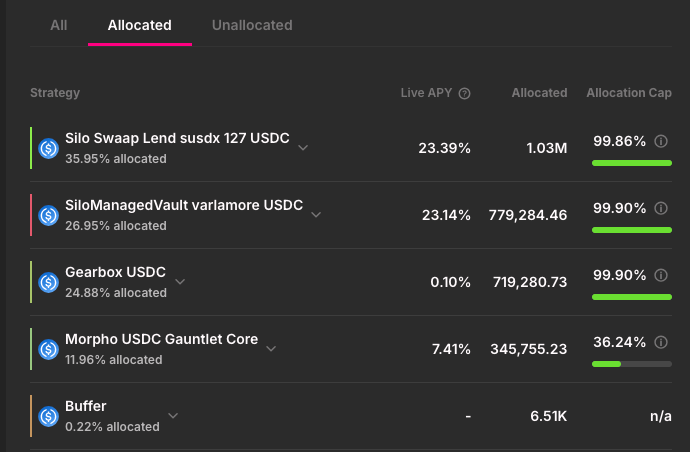Viewport: 690px width, 452px height.
Task: Click Morpho USDC Gauntlet Core strategy name
Action: point(161,340)
